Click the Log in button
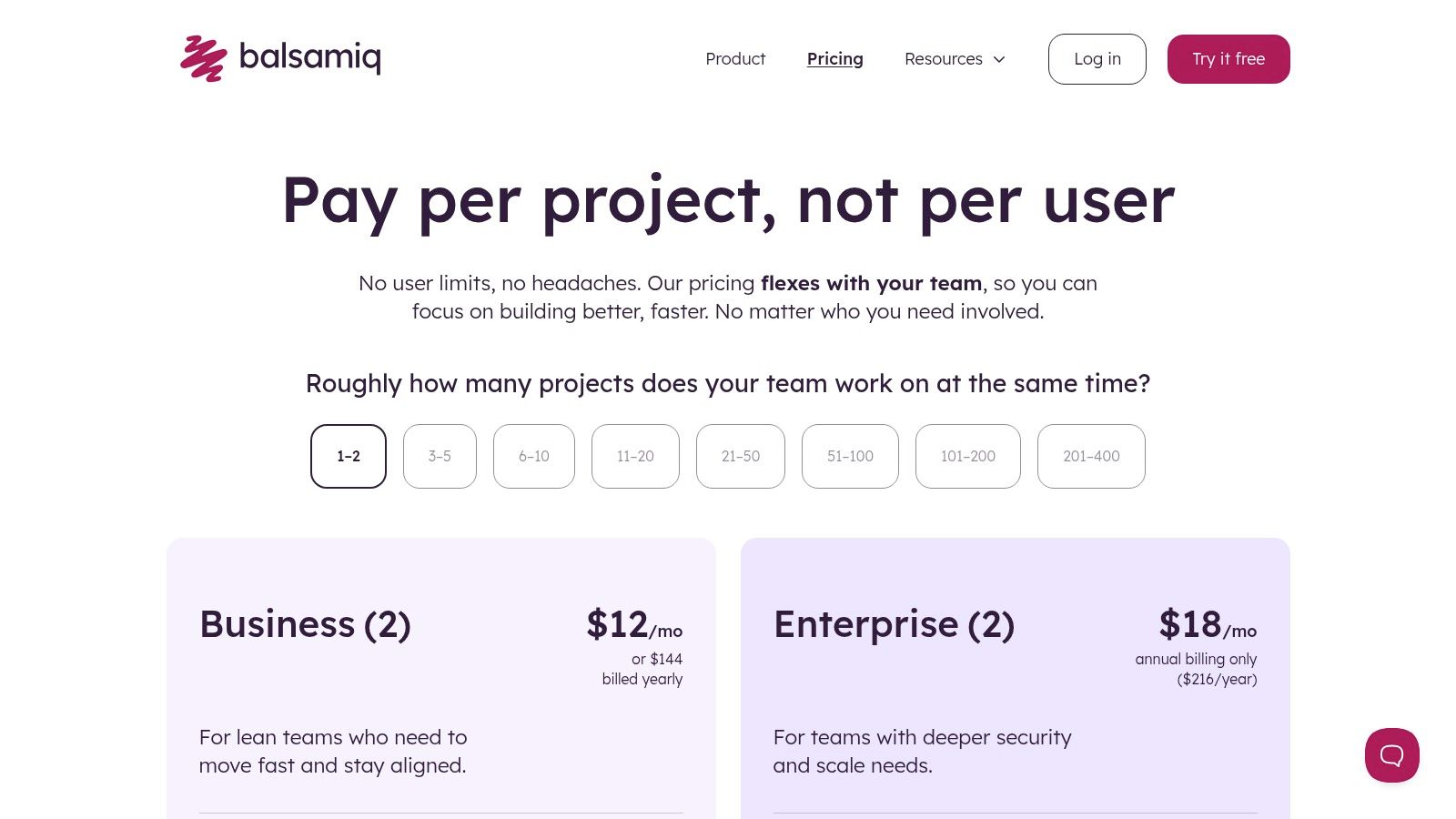Image resolution: width=1456 pixels, height=819 pixels. (1097, 58)
